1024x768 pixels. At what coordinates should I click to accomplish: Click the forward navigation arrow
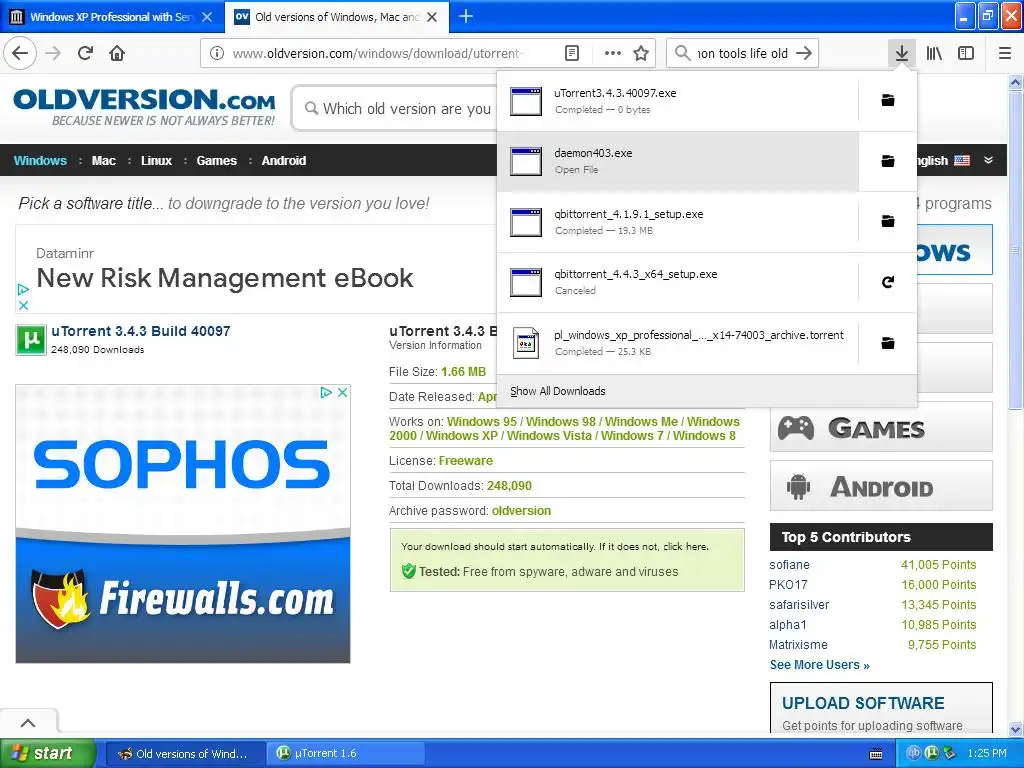(x=53, y=53)
